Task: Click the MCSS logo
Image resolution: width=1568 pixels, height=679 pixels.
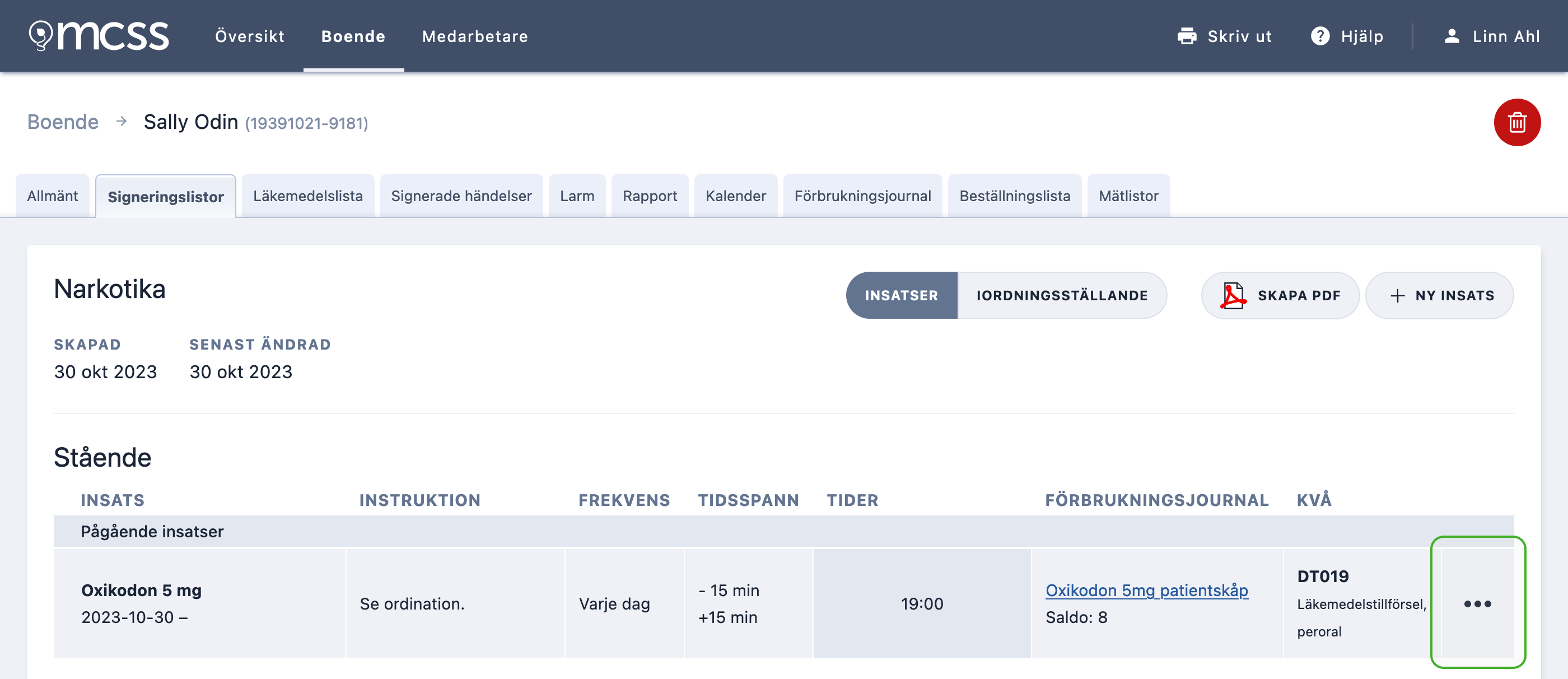Action: coord(99,36)
